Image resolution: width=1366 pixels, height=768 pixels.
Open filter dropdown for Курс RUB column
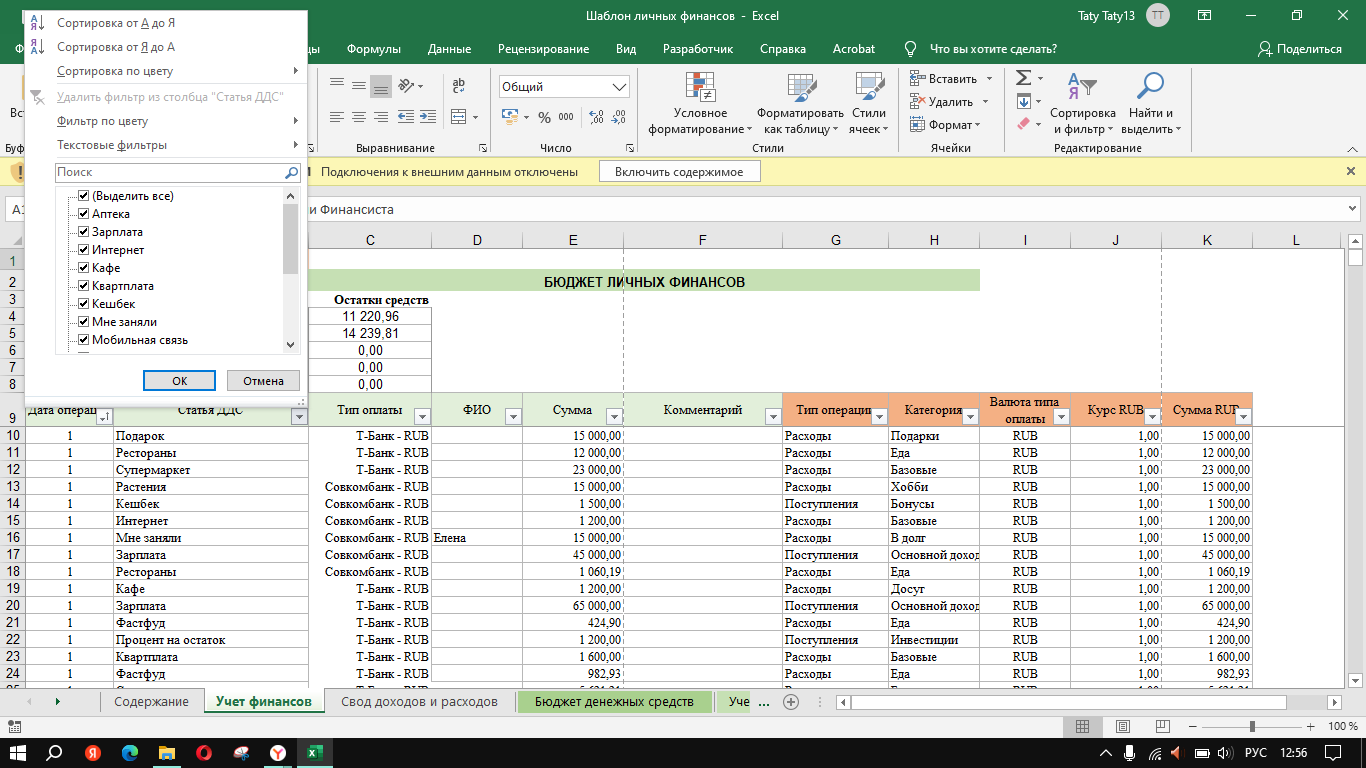(1151, 417)
